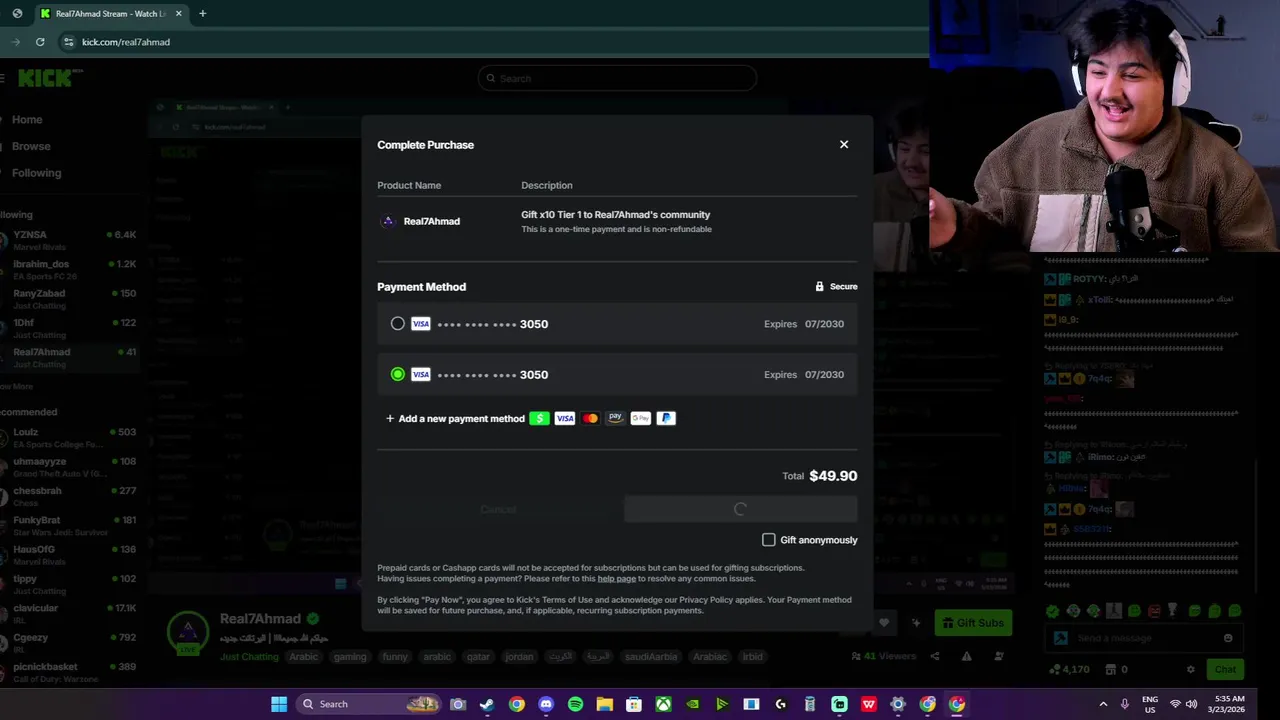
Task: Select the Real7Ahmad Stream browser tab
Action: [110, 14]
